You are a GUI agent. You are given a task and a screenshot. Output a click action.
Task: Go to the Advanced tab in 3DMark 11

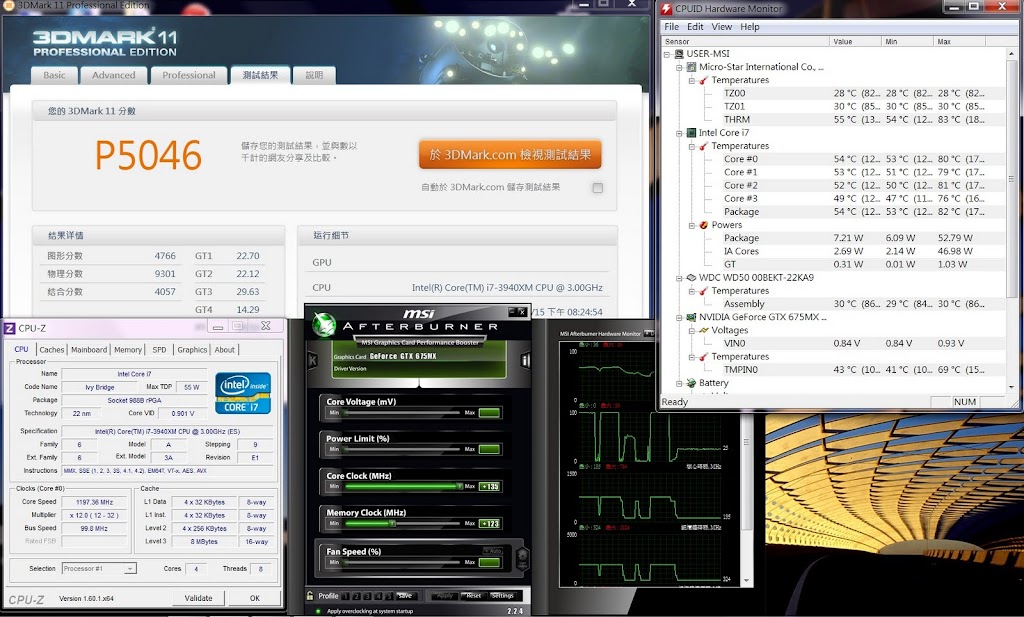pos(114,75)
